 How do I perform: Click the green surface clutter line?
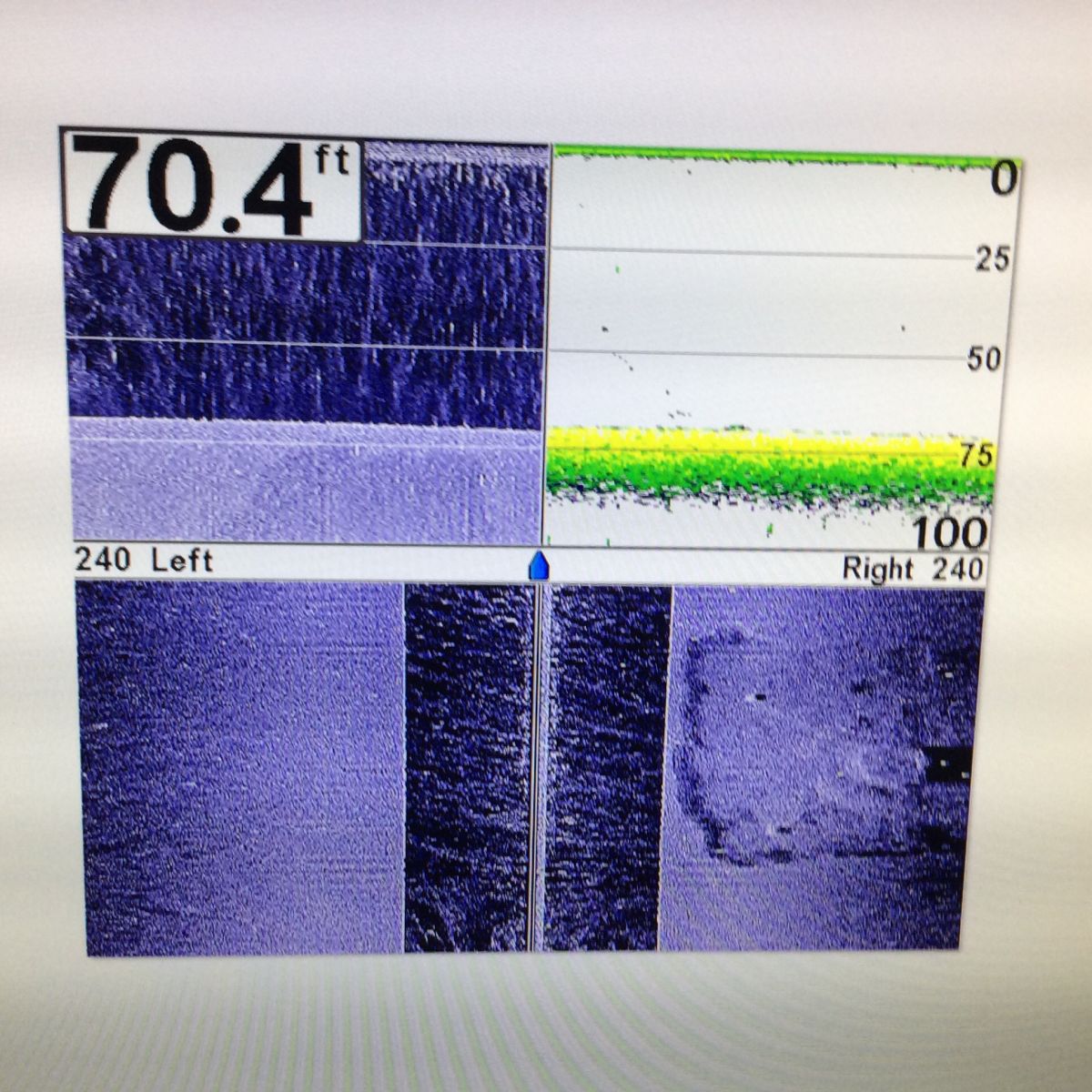click(773, 157)
